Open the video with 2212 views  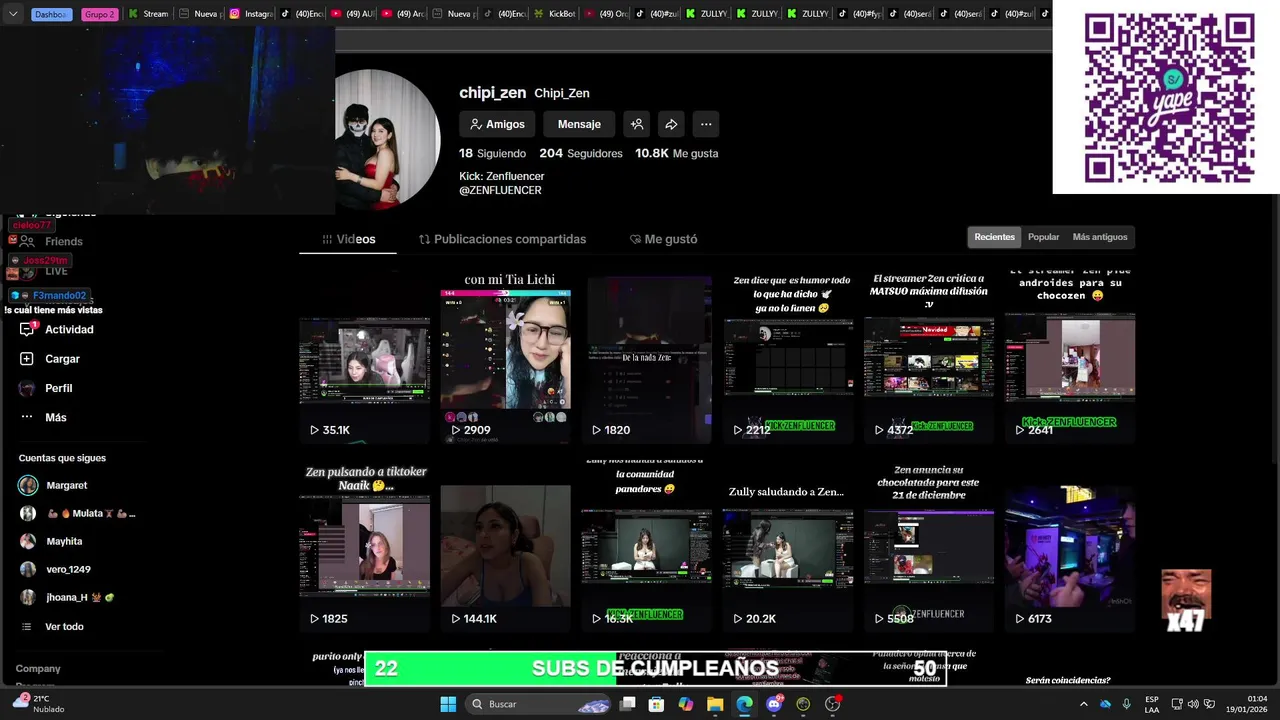click(x=788, y=357)
